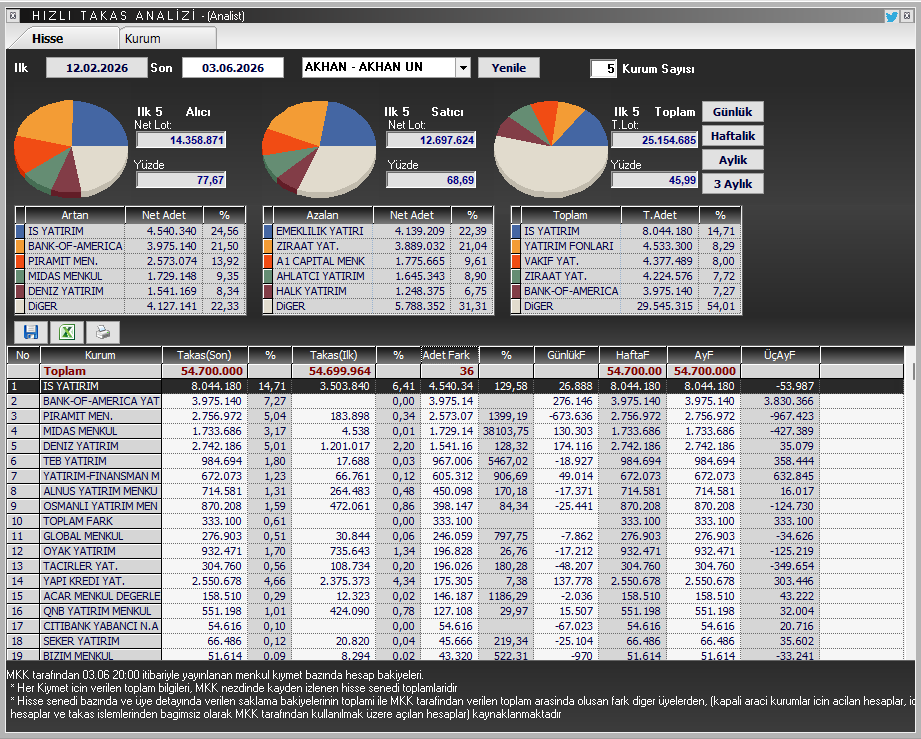The image size is (921, 739).
Task: Select the Haftalik period button
Action: pos(732,136)
